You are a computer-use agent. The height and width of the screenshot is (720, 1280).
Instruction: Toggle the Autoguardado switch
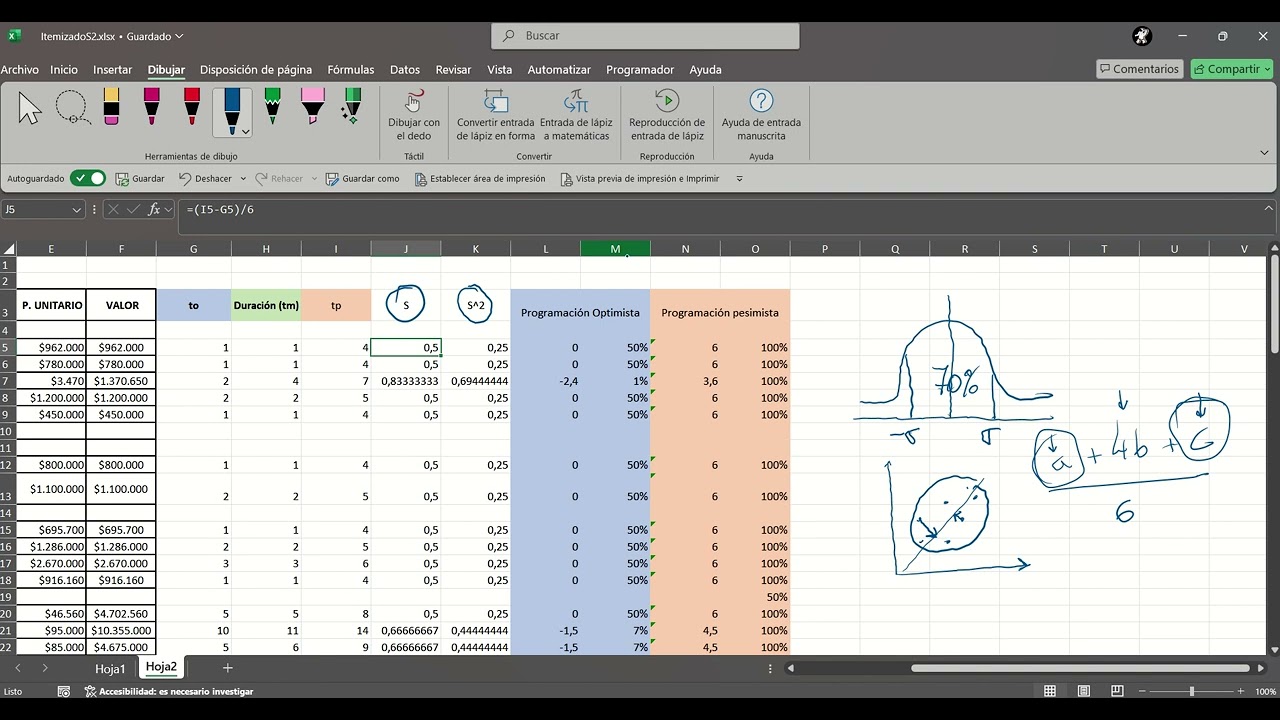[88, 178]
